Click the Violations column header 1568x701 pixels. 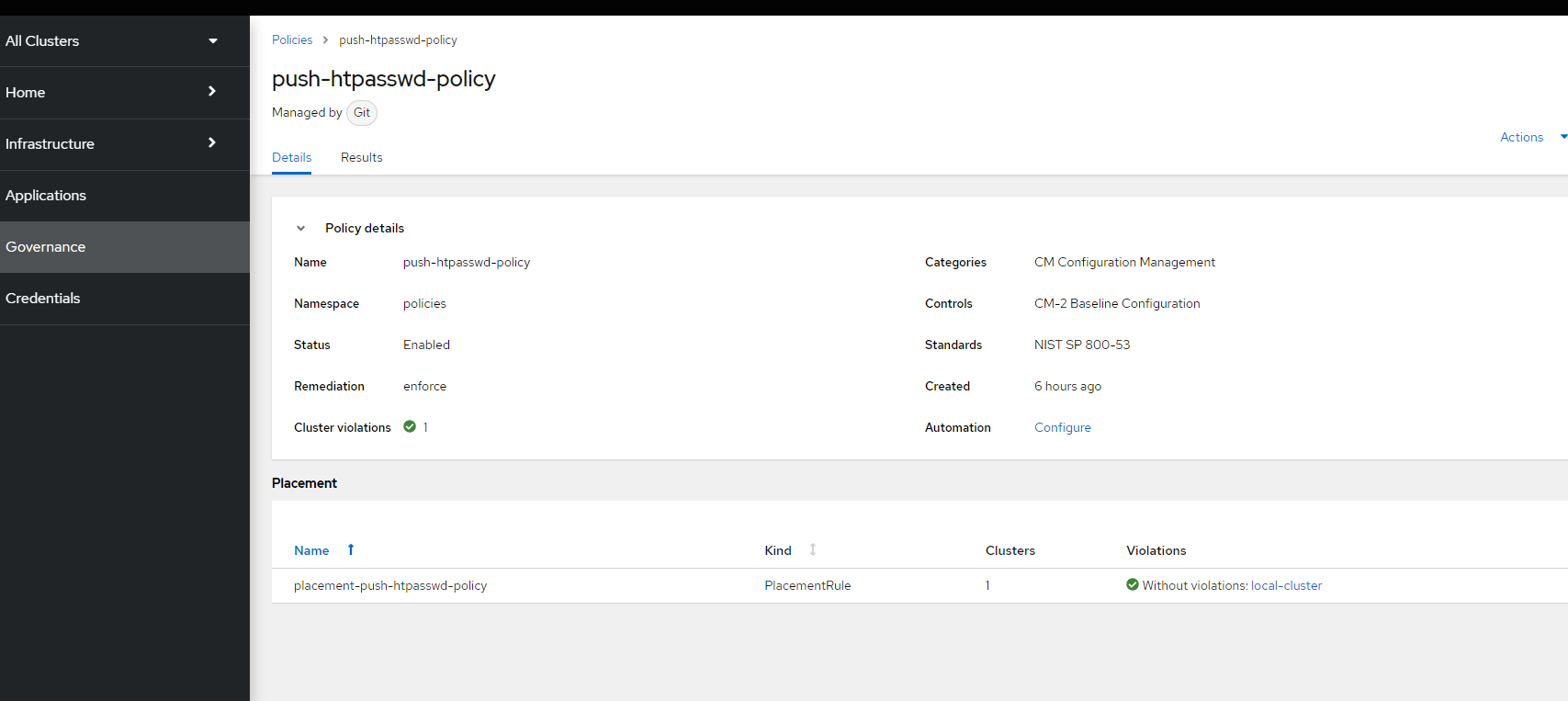click(1156, 550)
